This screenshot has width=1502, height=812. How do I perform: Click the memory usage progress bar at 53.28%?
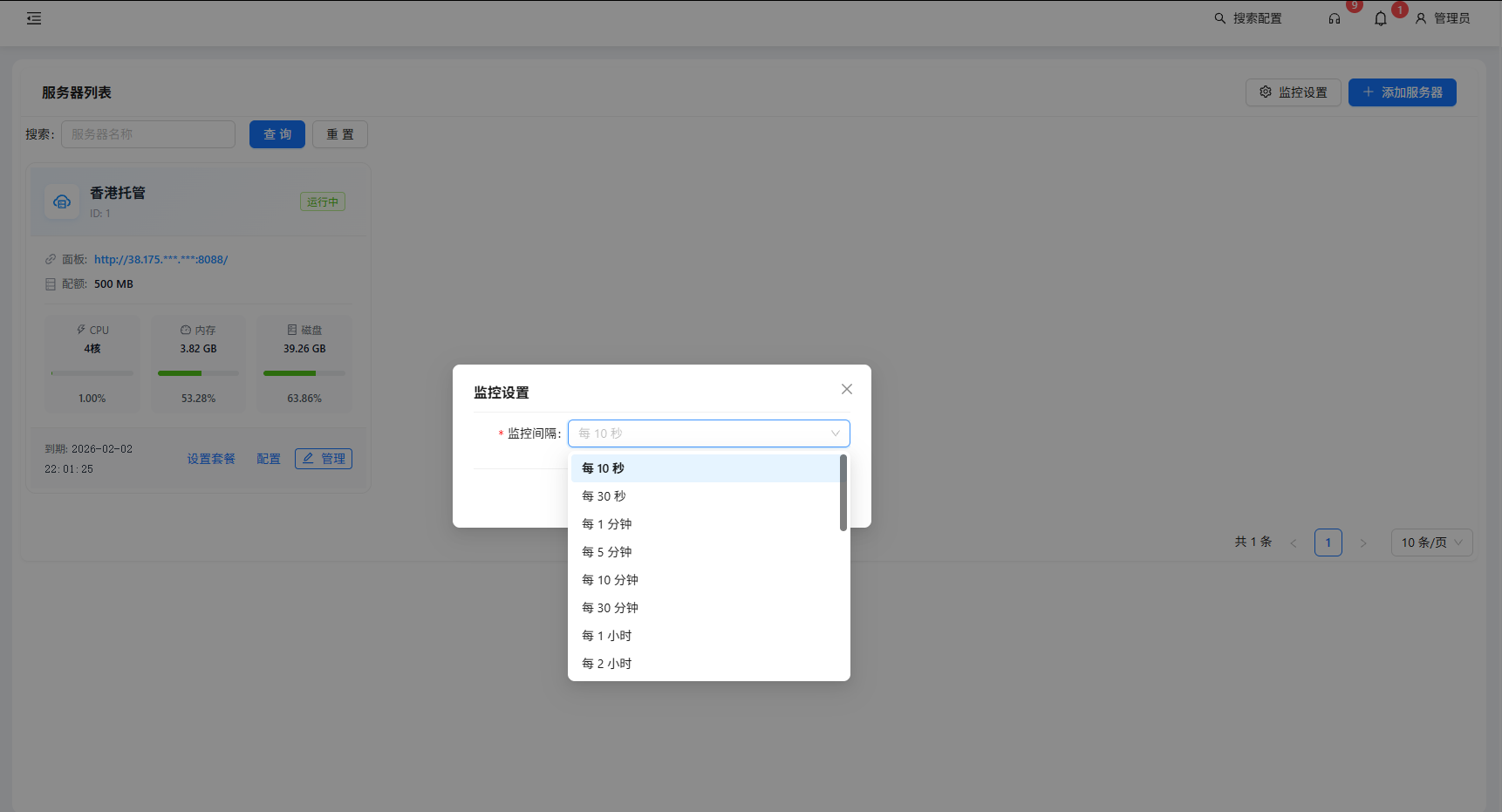point(198,373)
